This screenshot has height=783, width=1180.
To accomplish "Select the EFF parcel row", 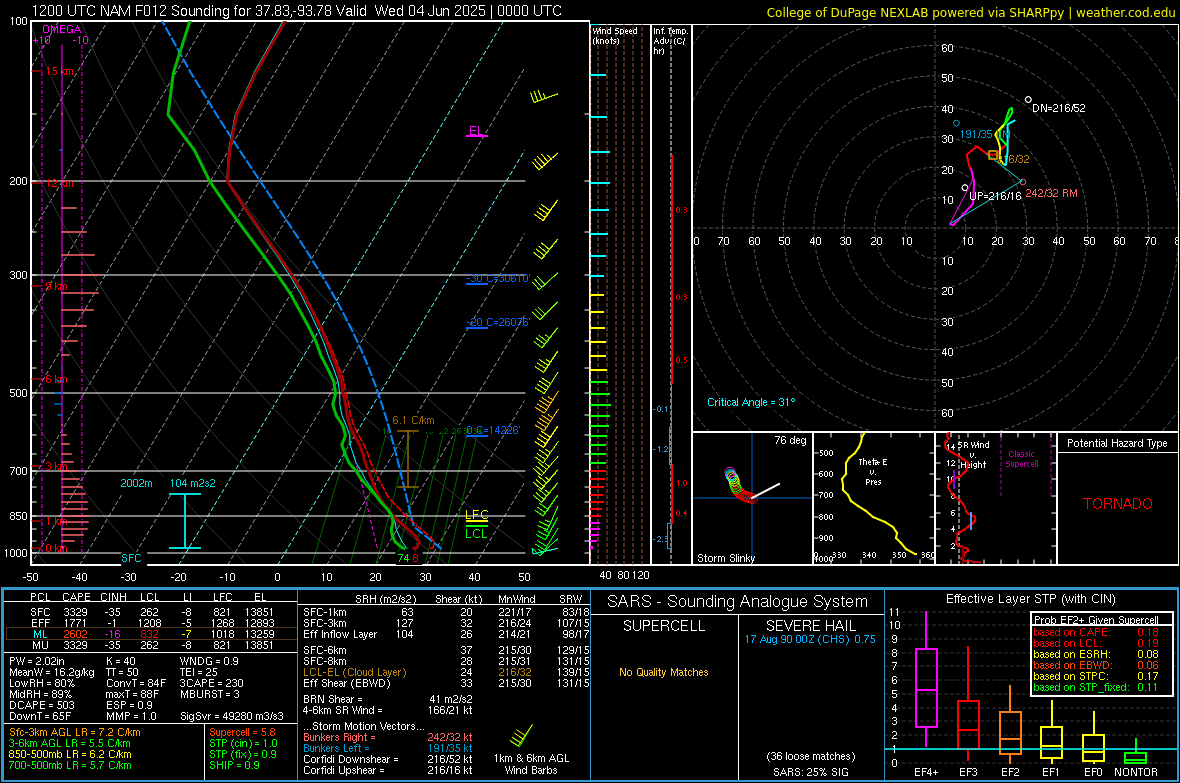I will click(x=151, y=623).
